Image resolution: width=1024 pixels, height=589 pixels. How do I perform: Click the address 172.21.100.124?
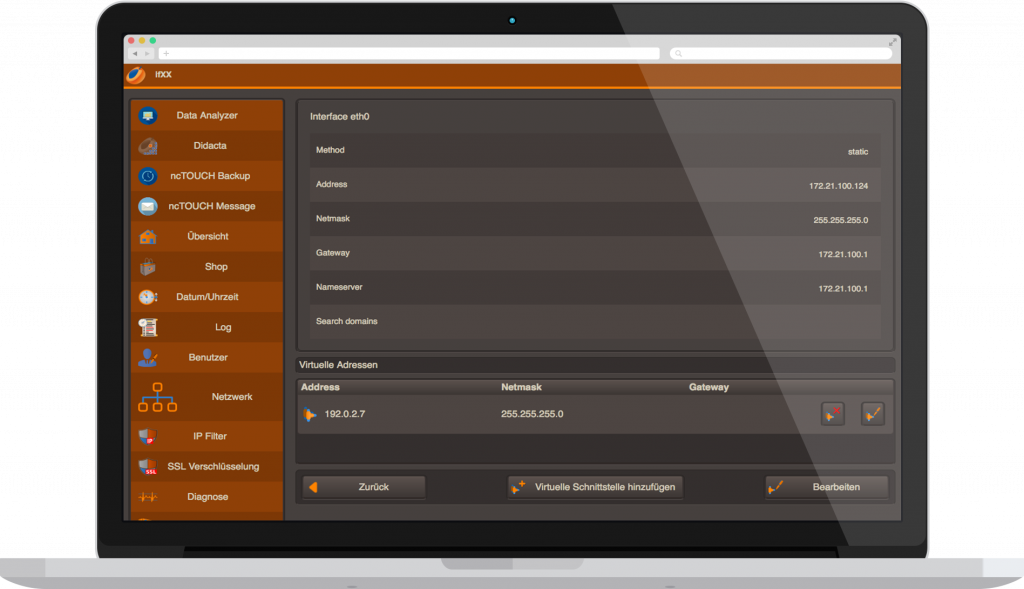click(839, 186)
